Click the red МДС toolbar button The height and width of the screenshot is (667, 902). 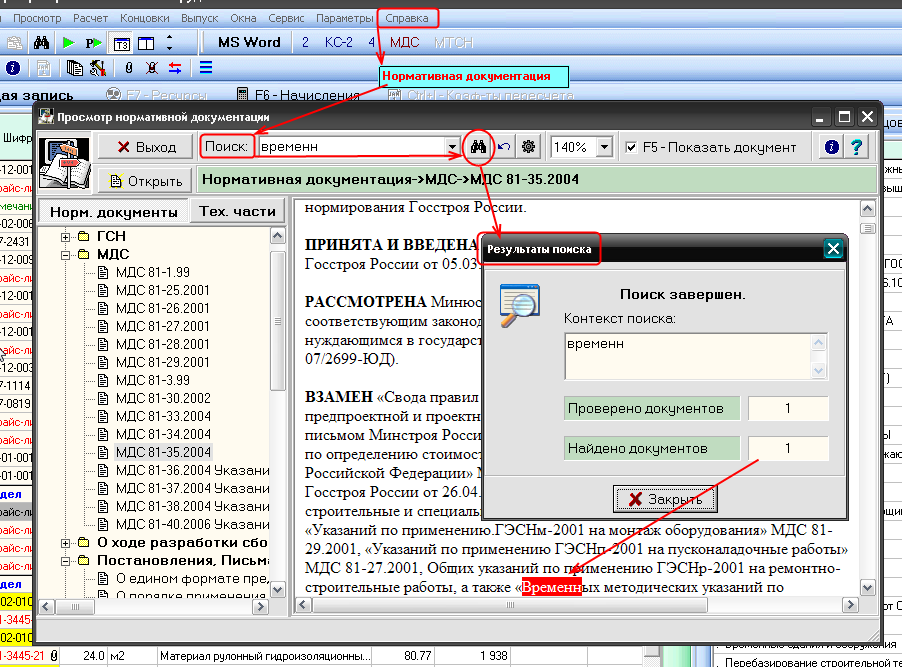[404, 43]
